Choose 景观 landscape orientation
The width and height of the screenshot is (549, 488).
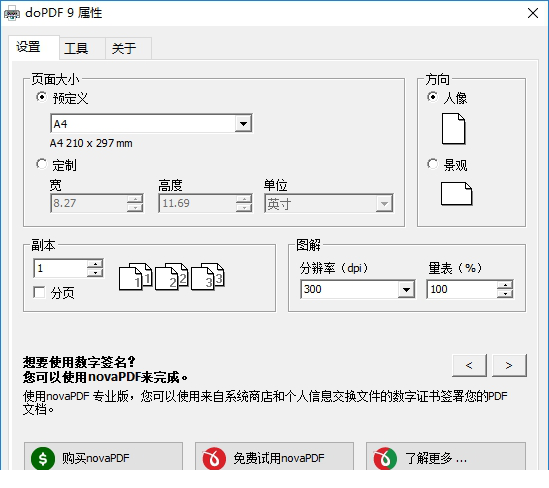(x=432, y=164)
